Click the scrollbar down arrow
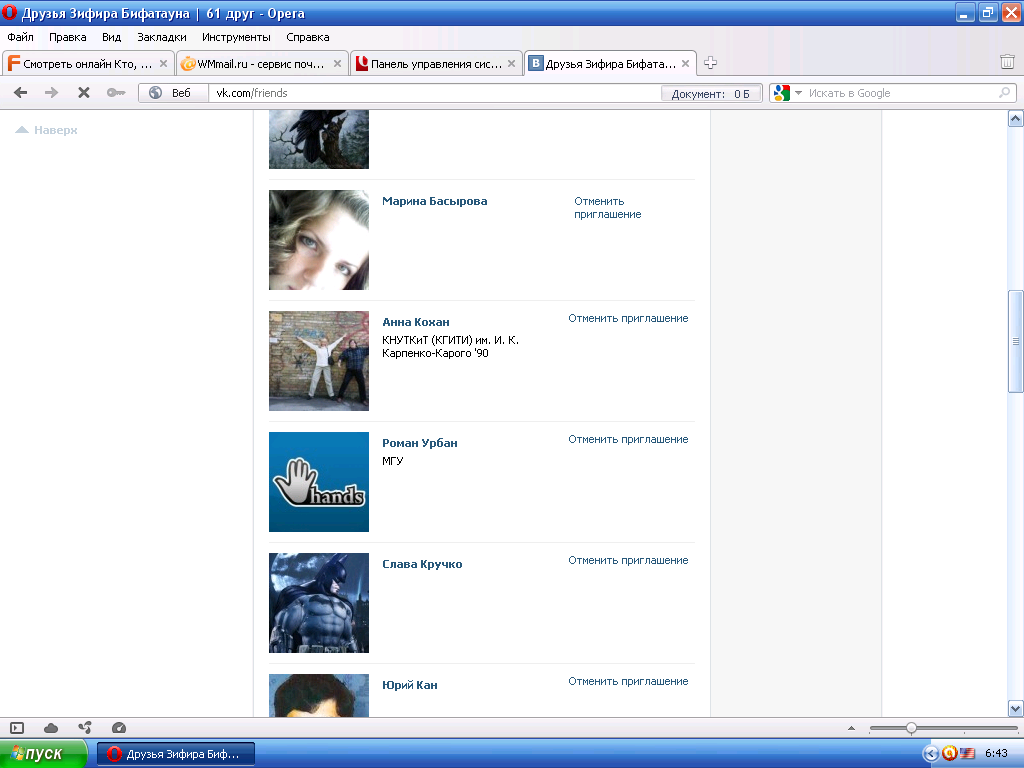Image resolution: width=1024 pixels, height=768 pixels. point(1016,709)
